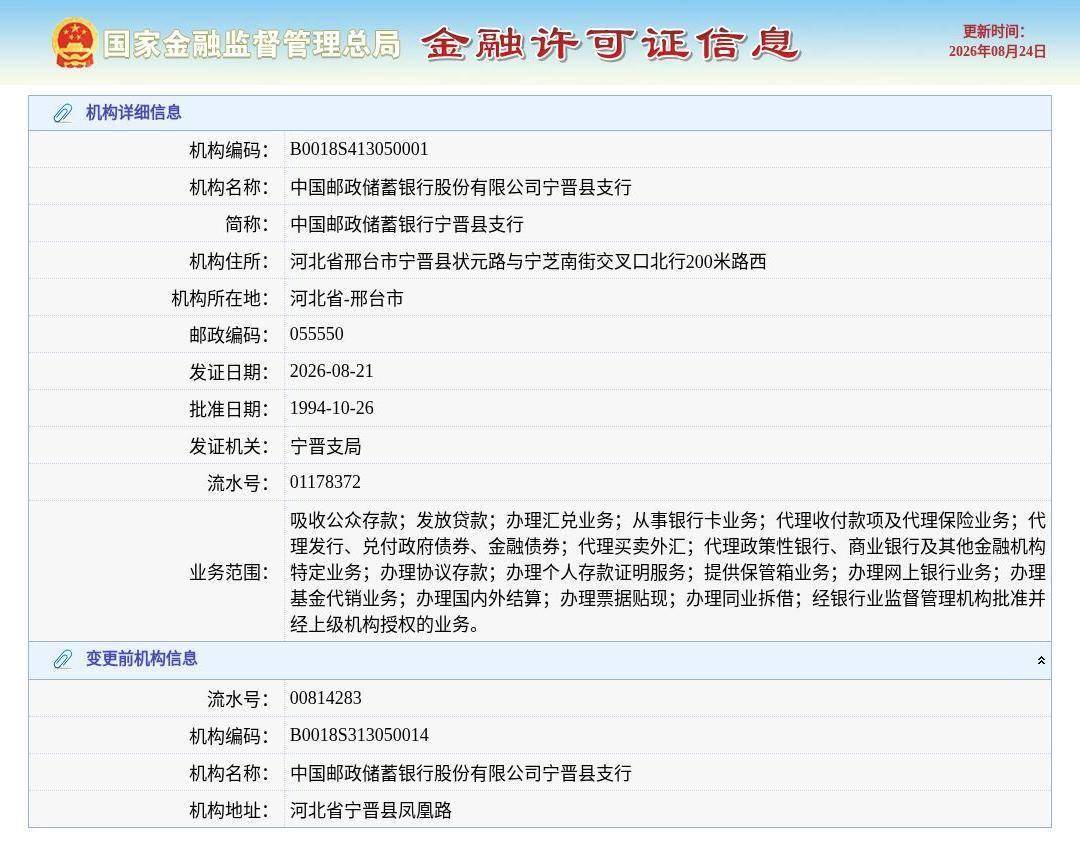Click the national emblem logo

(74, 43)
